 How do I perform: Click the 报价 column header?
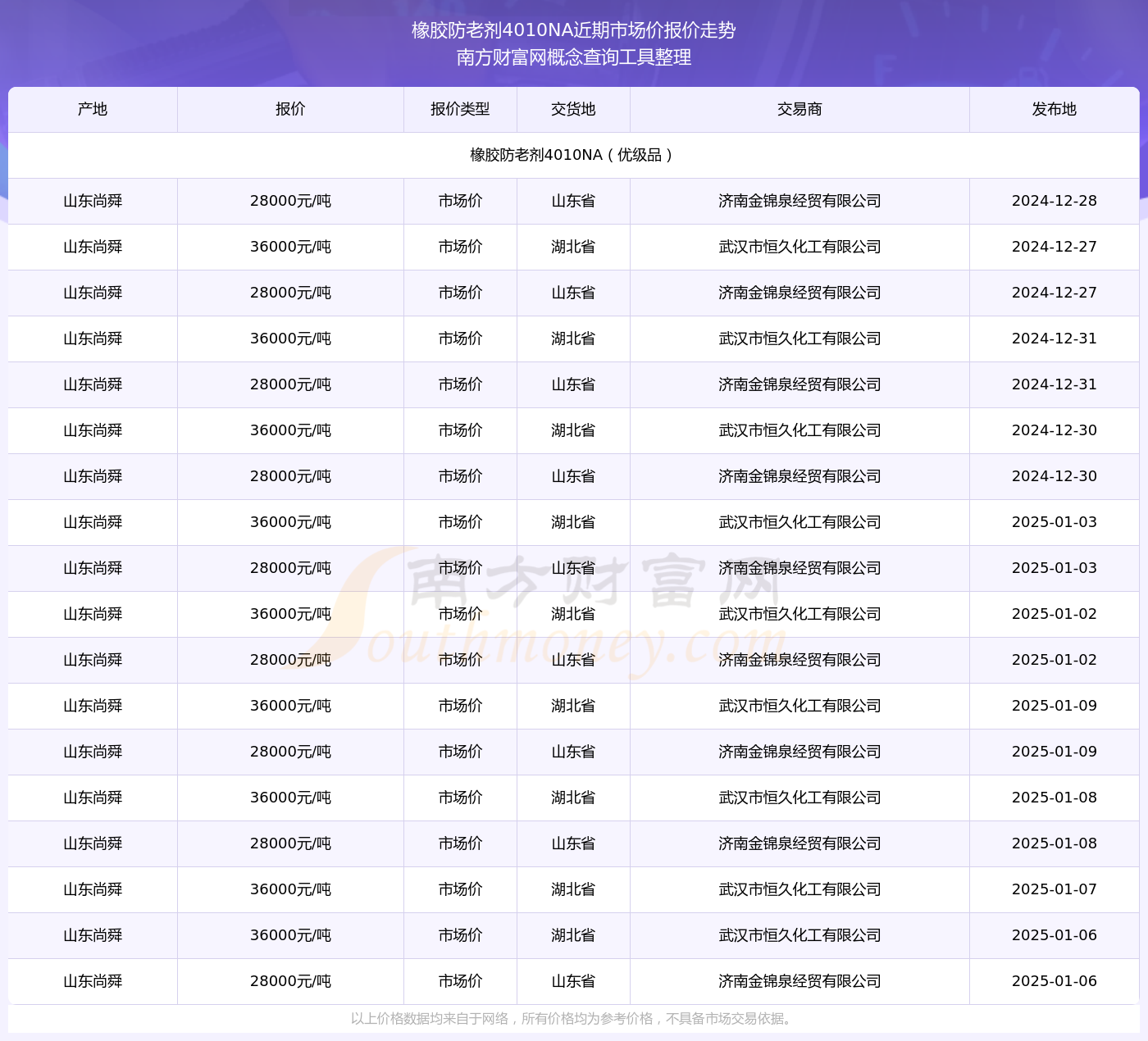290,109
